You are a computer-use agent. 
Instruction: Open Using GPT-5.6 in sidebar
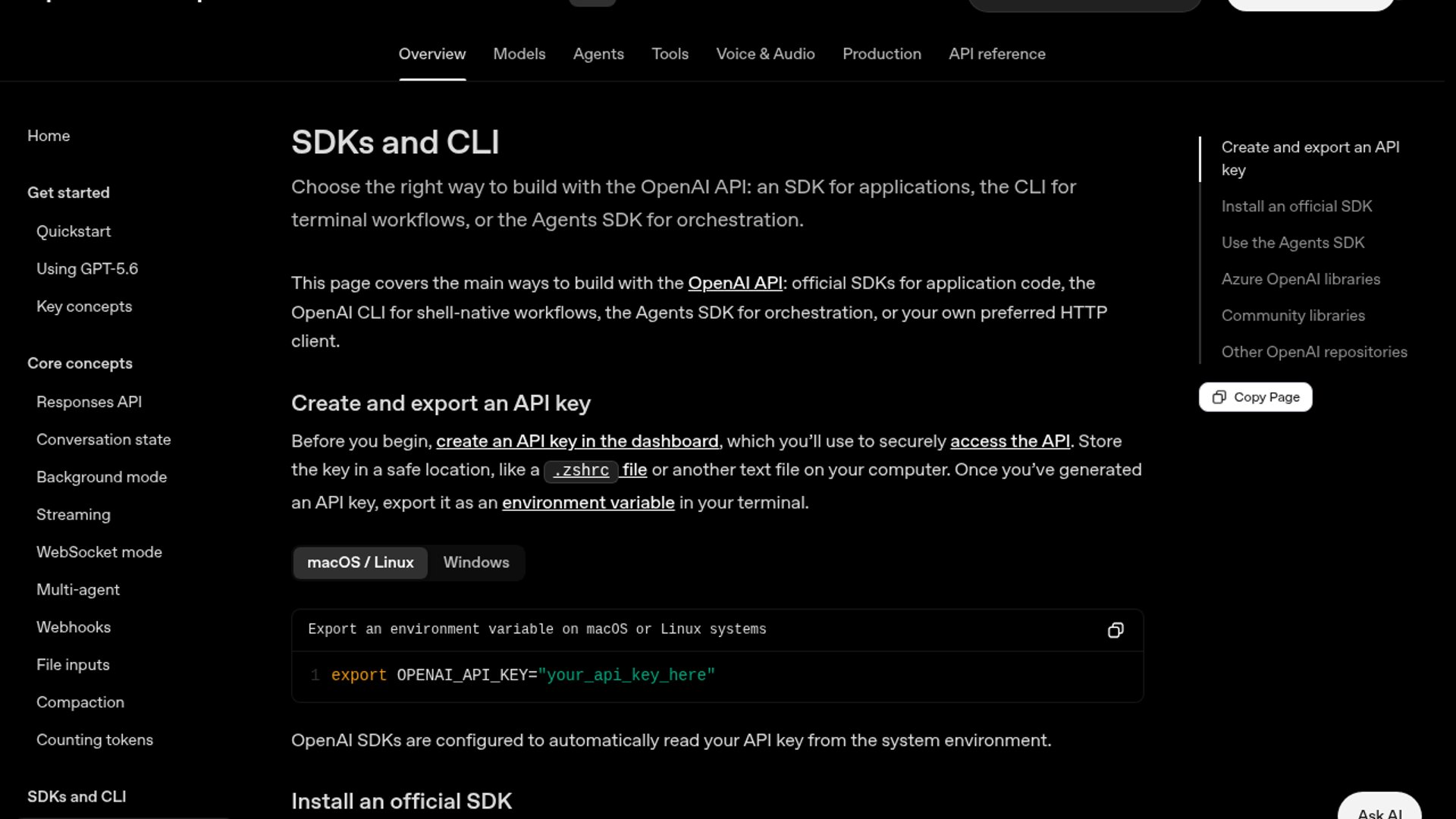[x=87, y=269]
